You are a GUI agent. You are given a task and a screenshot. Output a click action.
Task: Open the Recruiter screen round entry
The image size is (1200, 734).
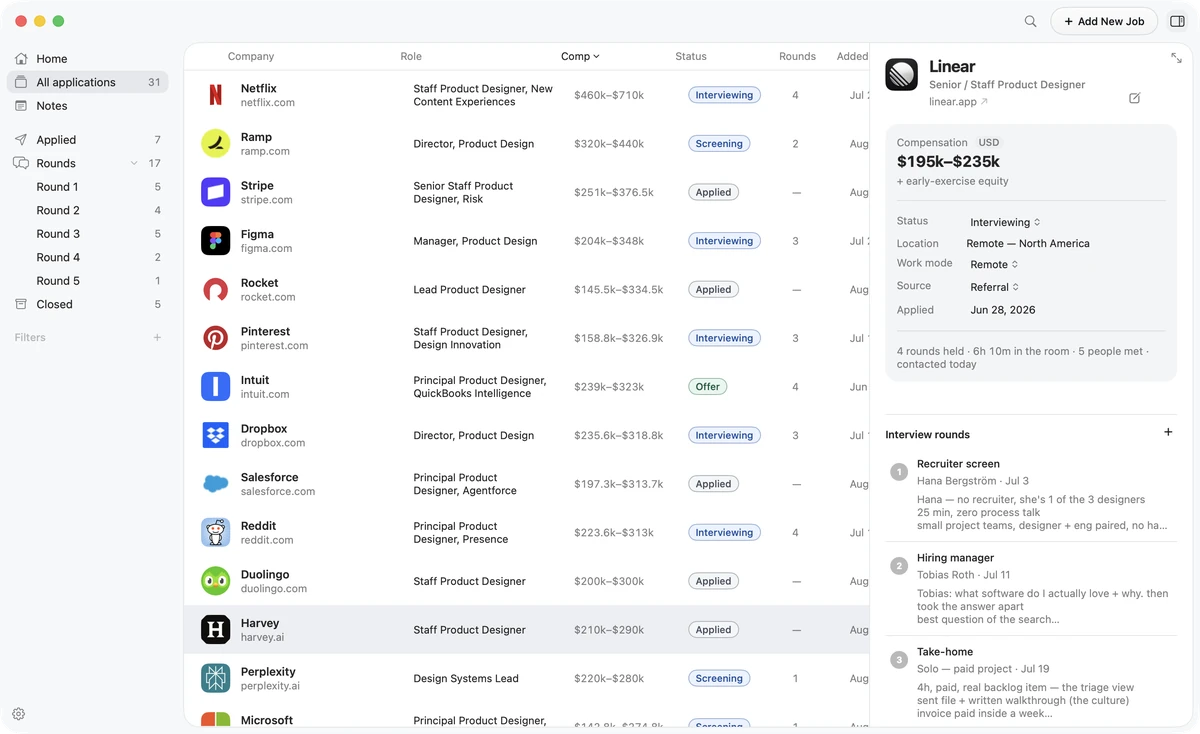pos(1029,494)
